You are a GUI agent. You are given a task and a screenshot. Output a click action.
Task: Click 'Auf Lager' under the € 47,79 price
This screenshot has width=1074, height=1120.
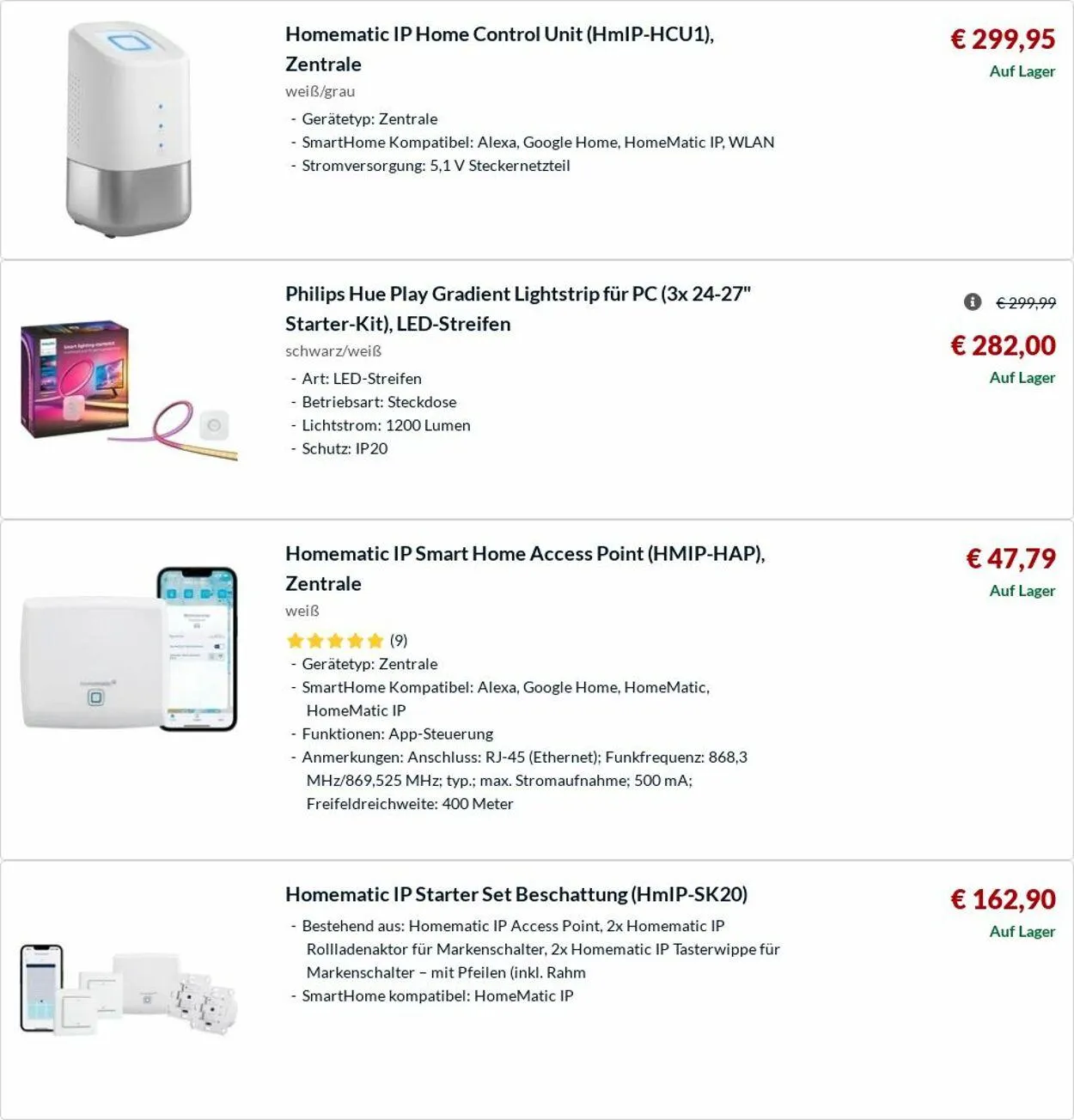[x=1022, y=591]
